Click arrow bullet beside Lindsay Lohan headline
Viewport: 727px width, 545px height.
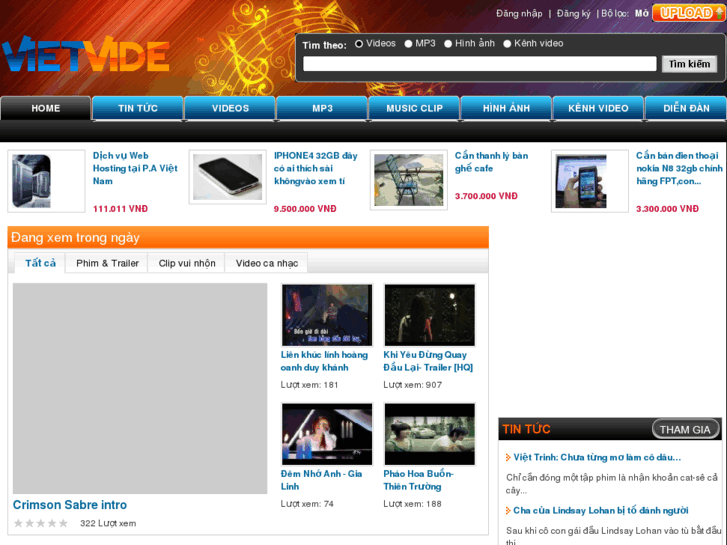[508, 511]
